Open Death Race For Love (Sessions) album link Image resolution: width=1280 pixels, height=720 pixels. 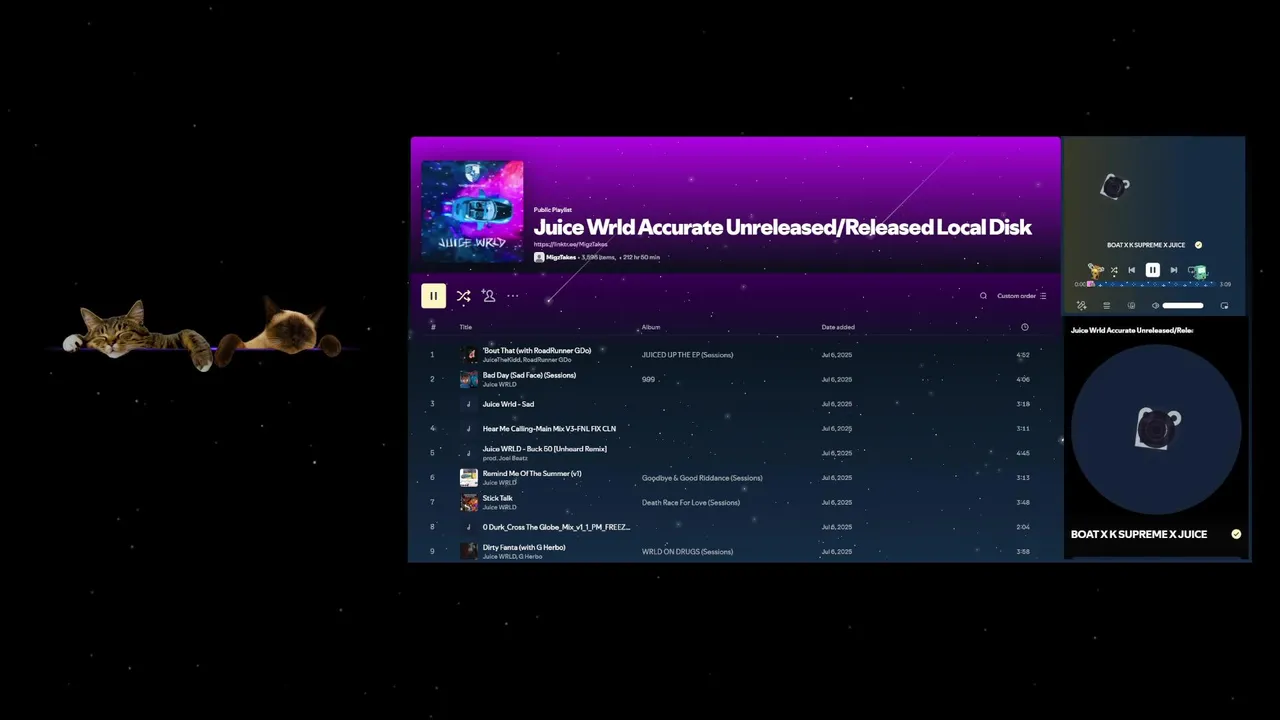[x=691, y=502]
